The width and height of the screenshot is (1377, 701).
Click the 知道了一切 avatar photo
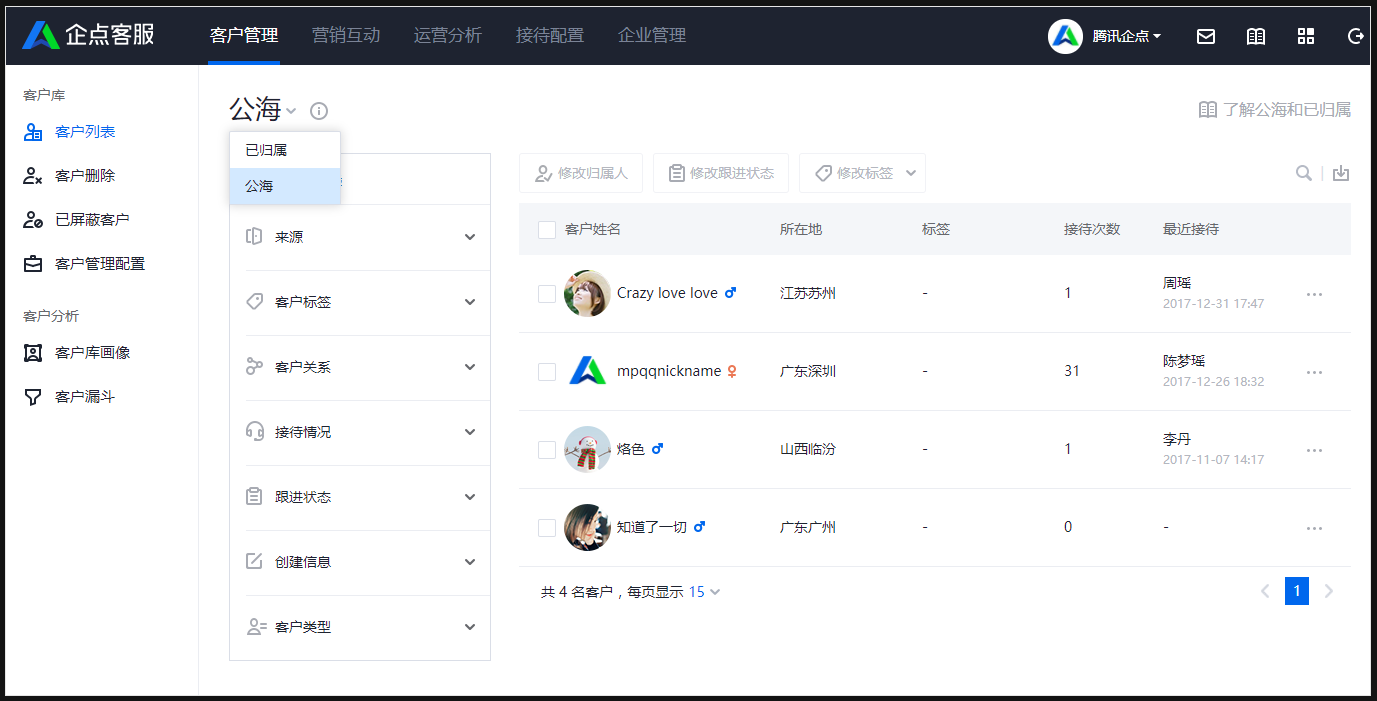coord(587,527)
